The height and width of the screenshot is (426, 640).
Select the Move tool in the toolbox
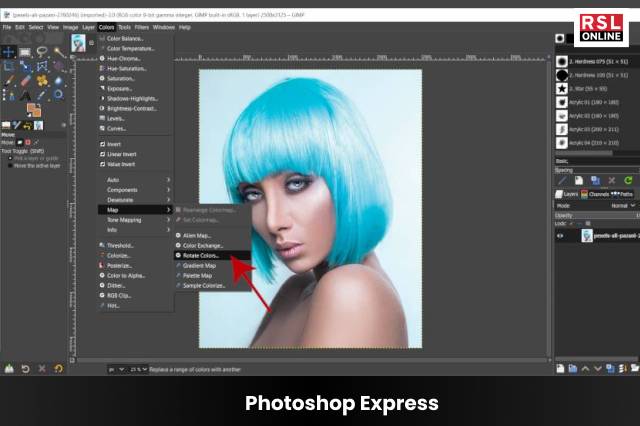tap(8, 52)
